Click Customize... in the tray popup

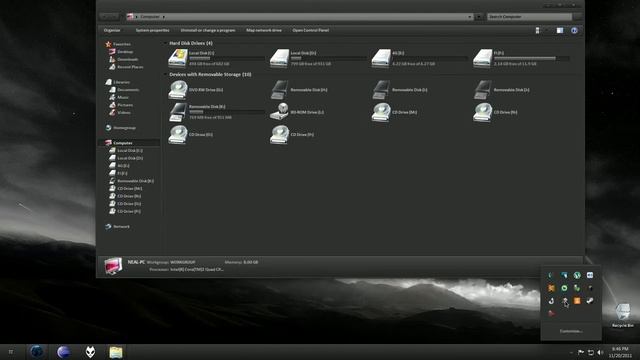571,331
